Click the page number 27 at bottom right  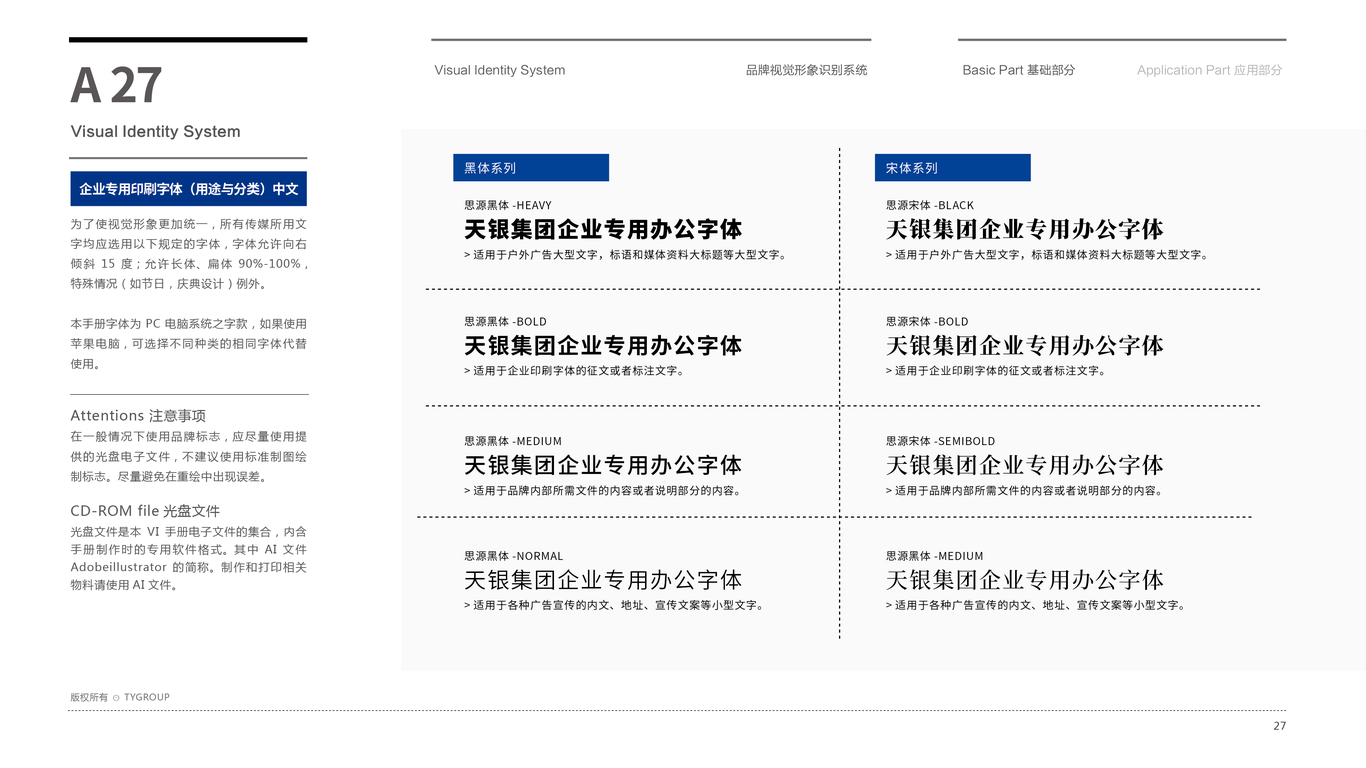pos(1280,726)
